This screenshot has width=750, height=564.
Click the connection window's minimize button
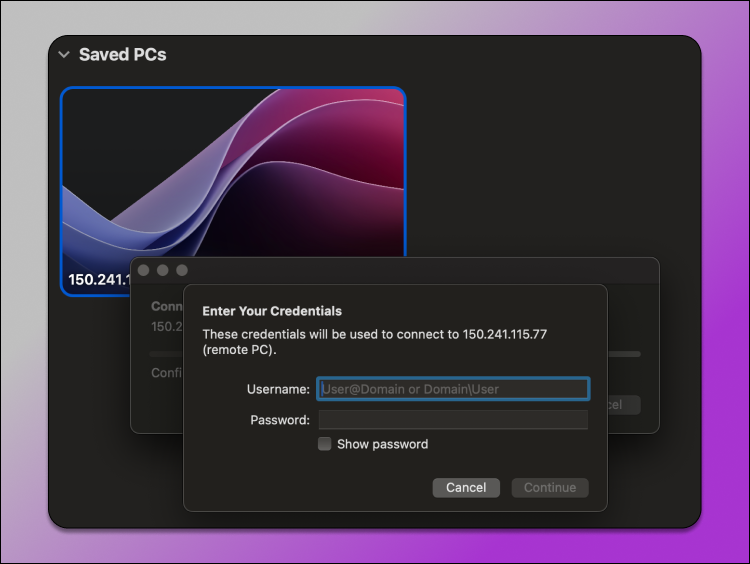click(163, 270)
